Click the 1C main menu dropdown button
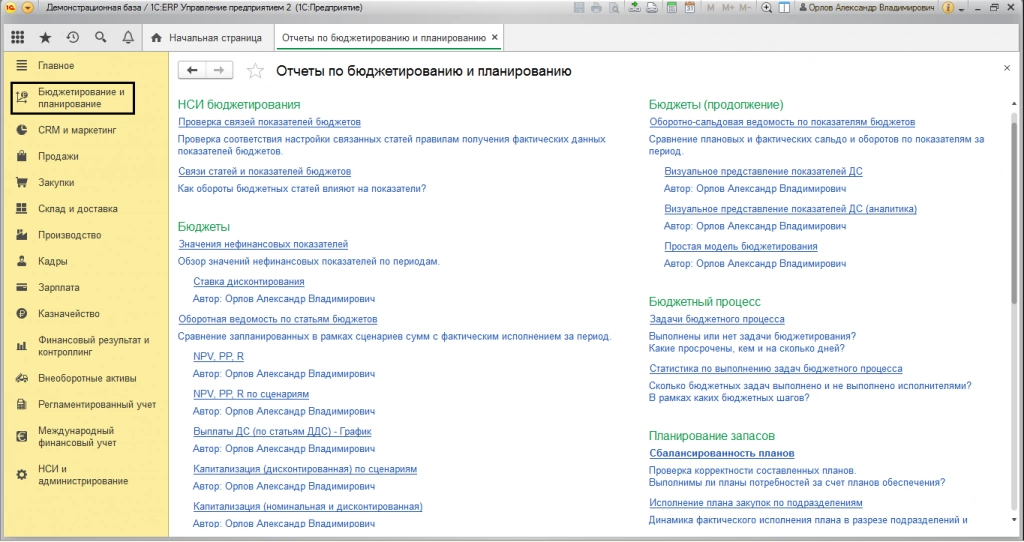The height and width of the screenshot is (542, 1024). [x=27, y=8]
